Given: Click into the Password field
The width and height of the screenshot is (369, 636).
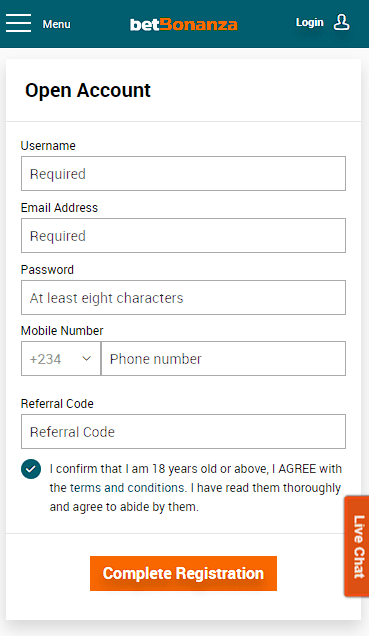Looking at the screenshot, I should tap(183, 297).
